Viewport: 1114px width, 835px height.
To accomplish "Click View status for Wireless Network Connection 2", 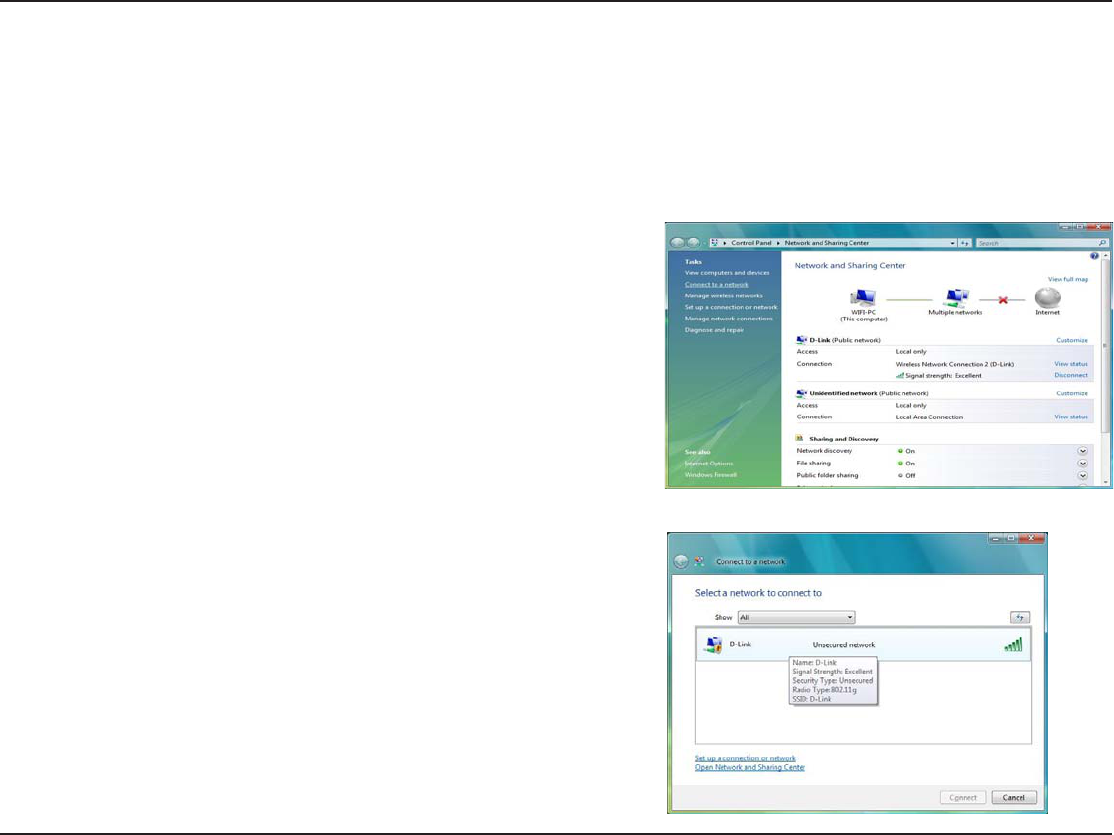I will point(1071,364).
